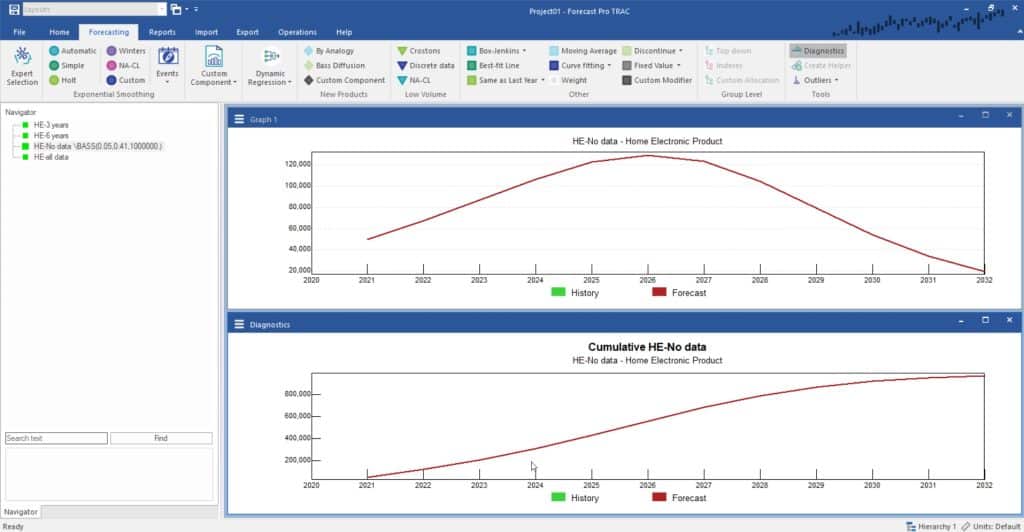Select the Bass Diffusion model
Screen dimensions: 1024x532
tap(309, 65)
